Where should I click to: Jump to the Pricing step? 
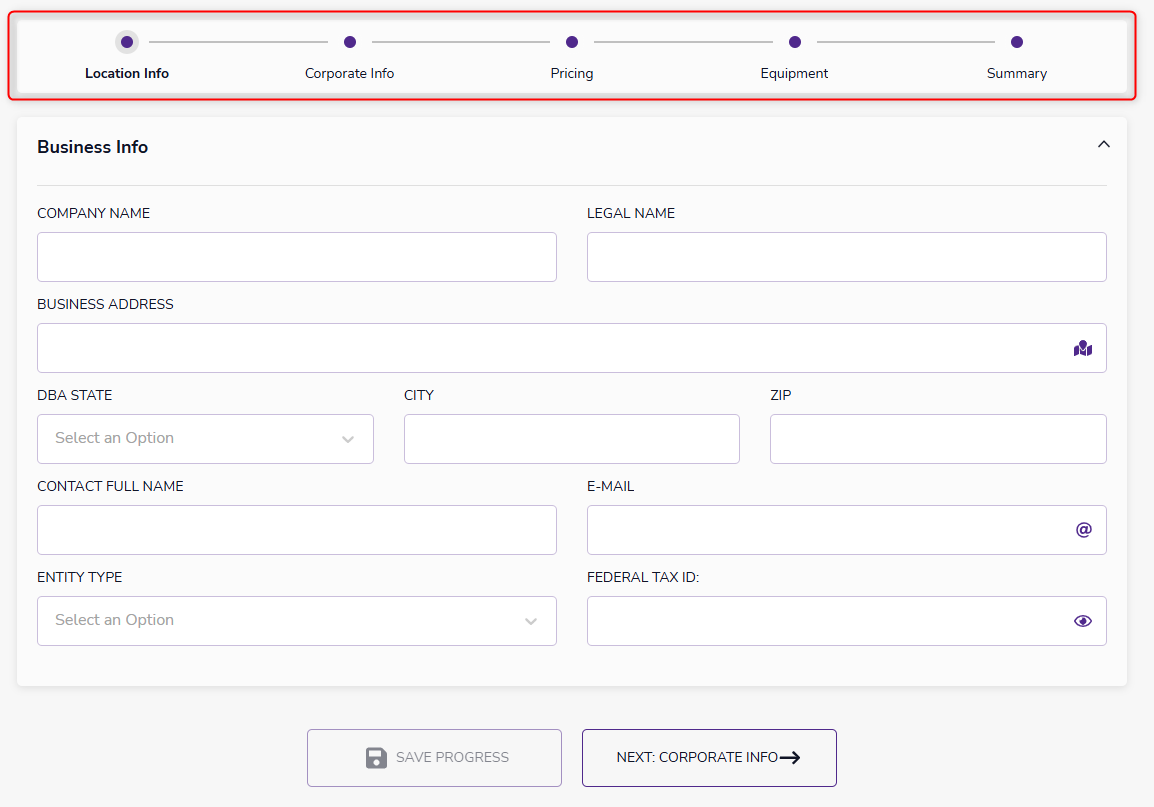pos(571,42)
